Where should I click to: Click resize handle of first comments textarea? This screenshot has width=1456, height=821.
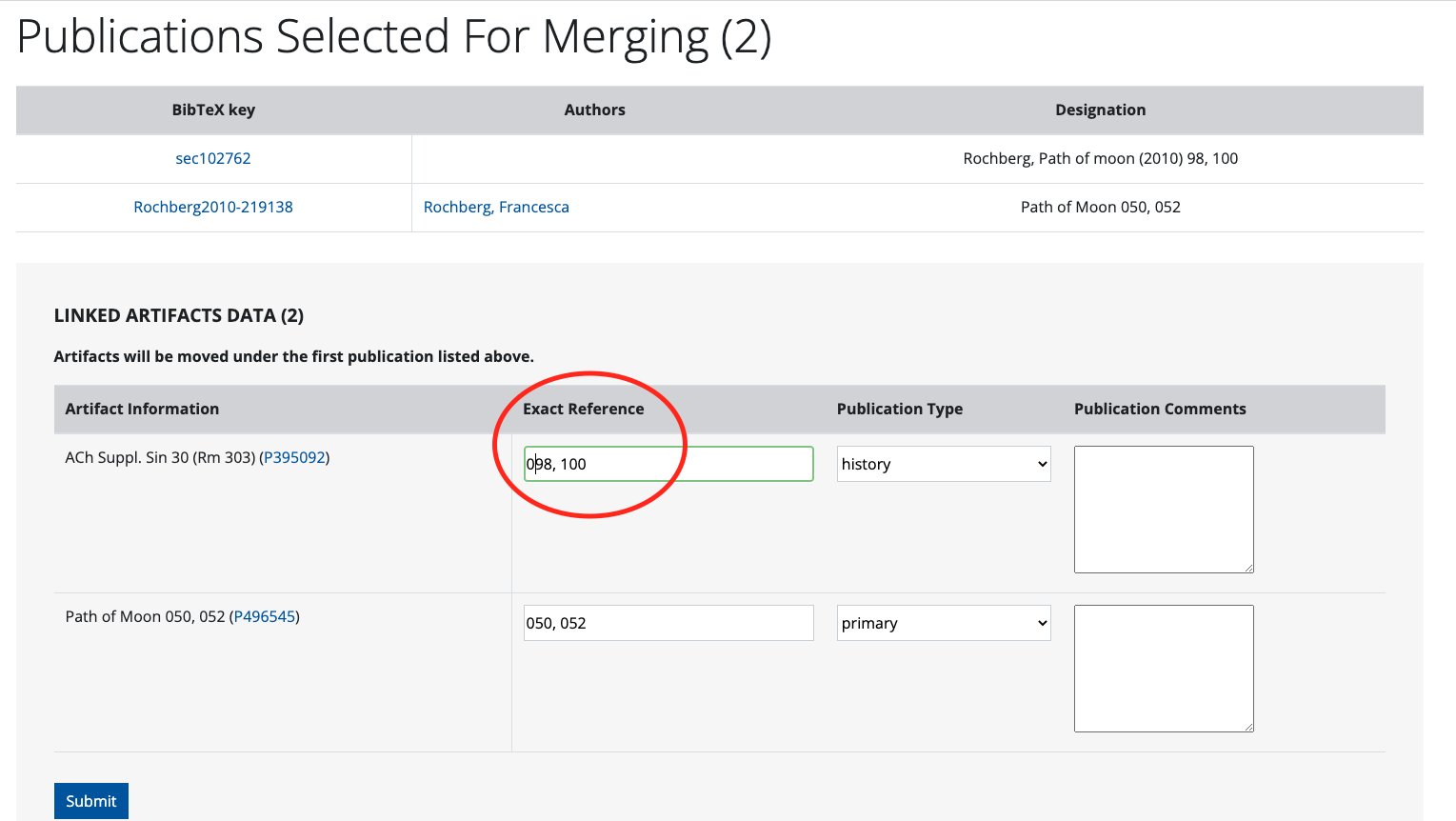(1248, 568)
